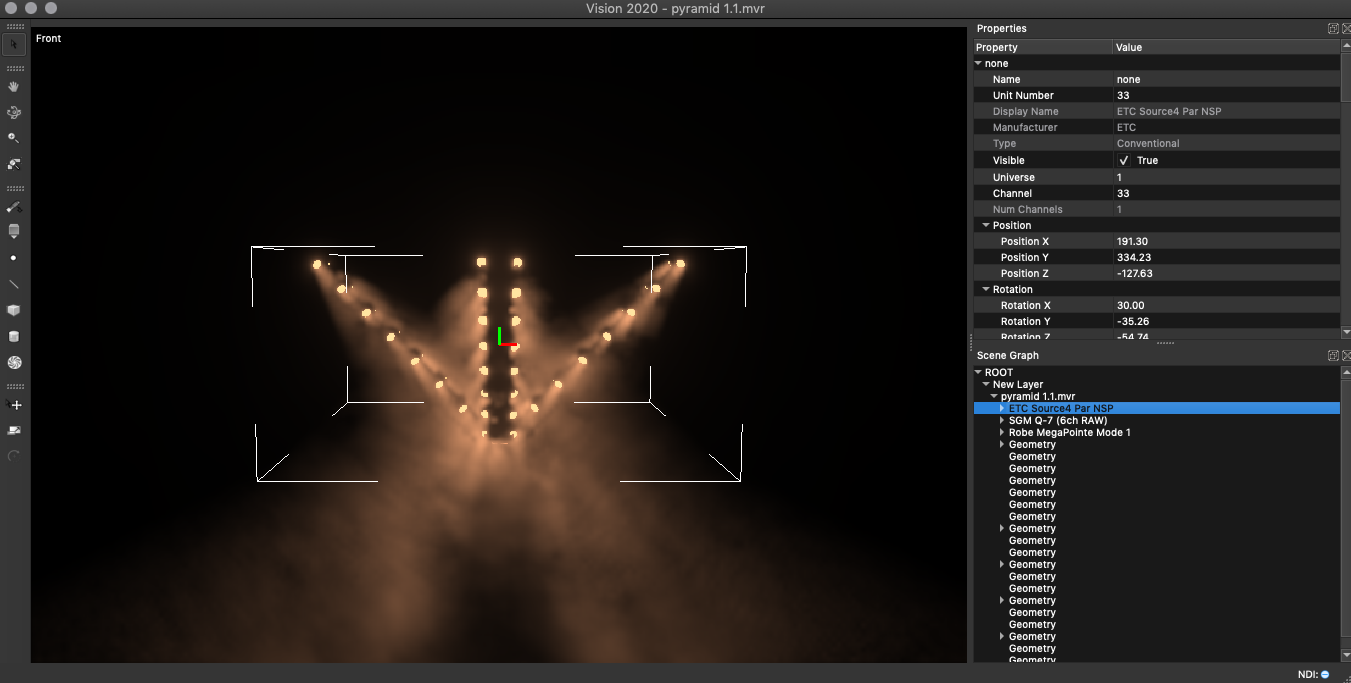The width and height of the screenshot is (1351, 683).
Task: Float the Scene Graph panel
Action: [x=1332, y=356]
